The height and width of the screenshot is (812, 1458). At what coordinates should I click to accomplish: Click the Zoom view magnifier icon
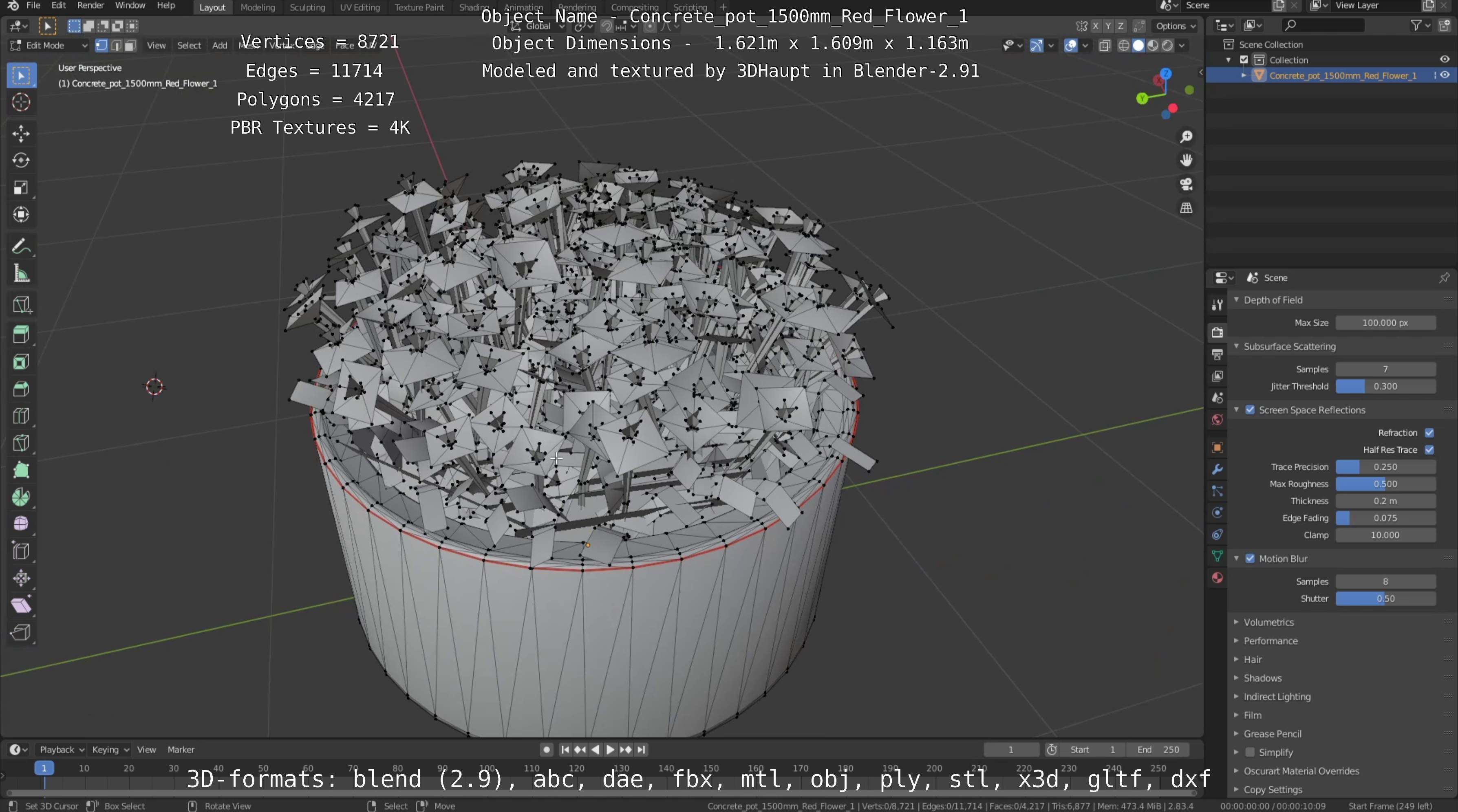(1186, 137)
